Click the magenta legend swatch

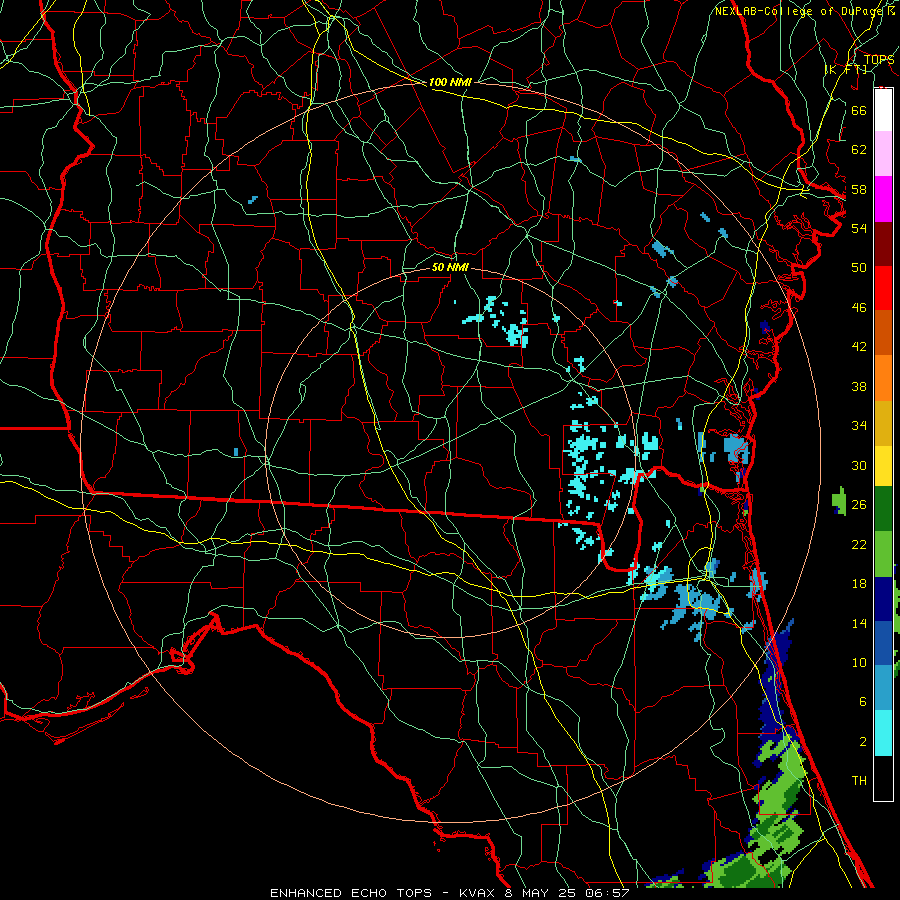click(x=883, y=199)
